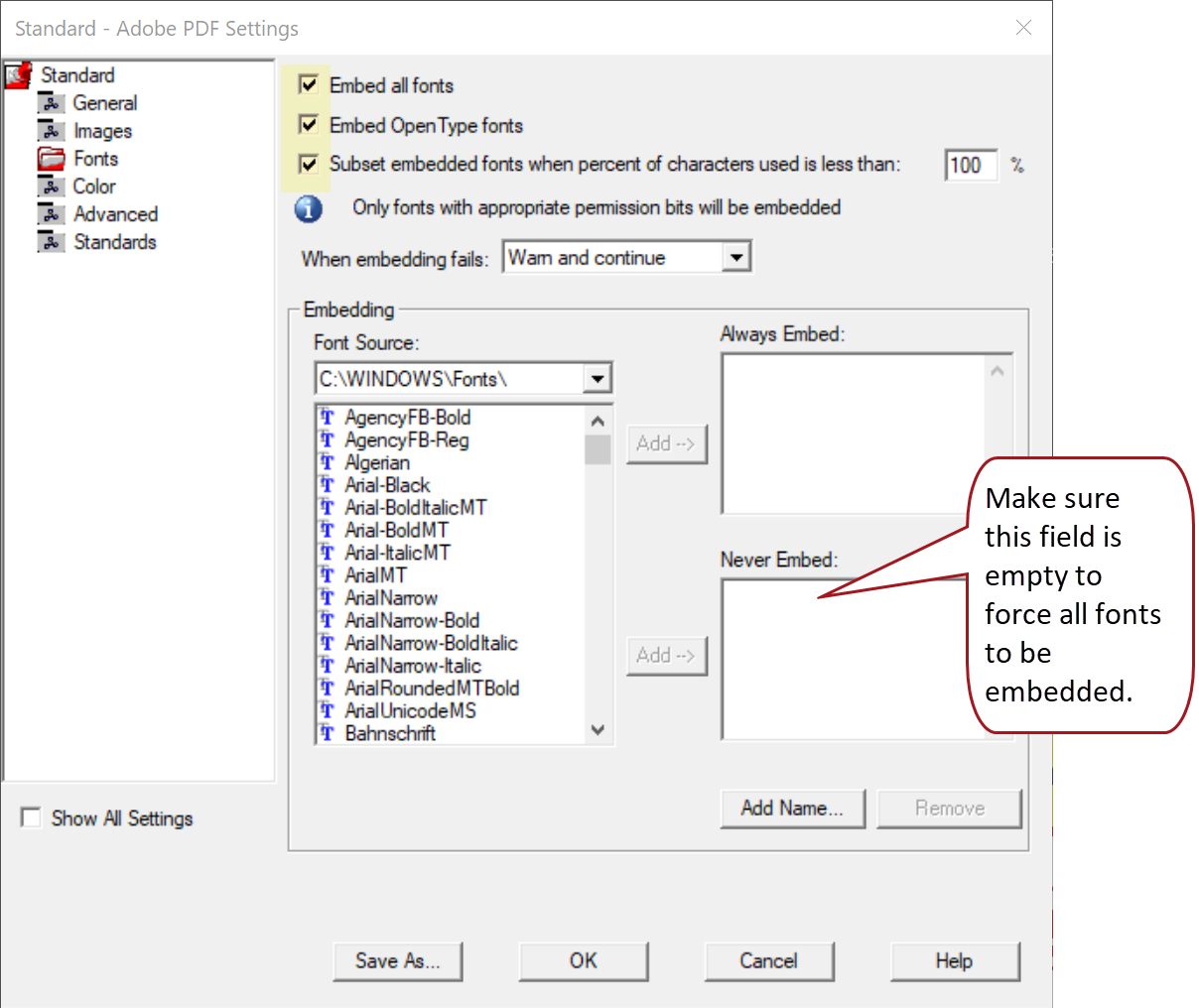The image size is (1199, 1008).
Task: Toggle Embed all fonts checkbox
Action: coord(309,85)
